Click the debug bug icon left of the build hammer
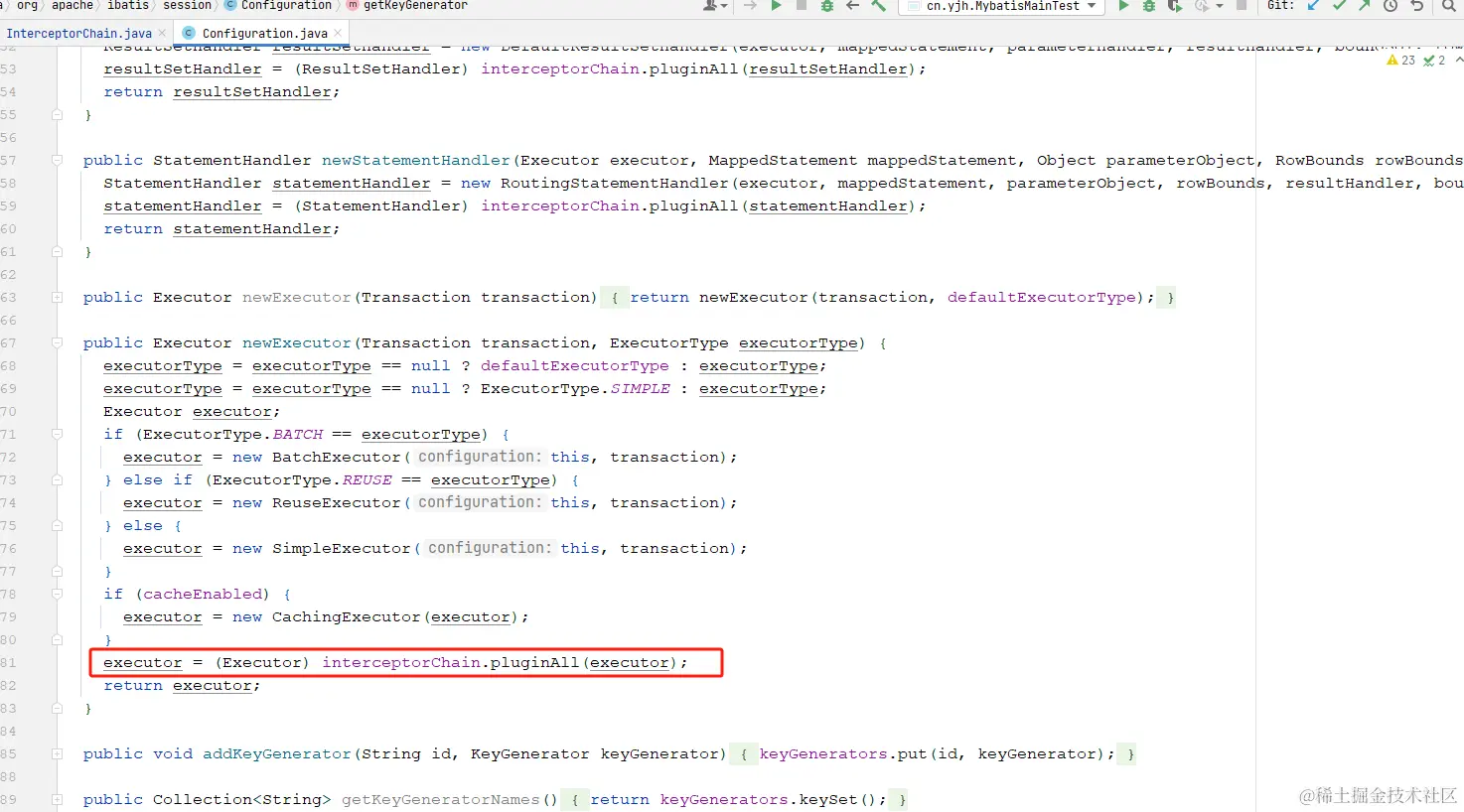 coord(826,6)
